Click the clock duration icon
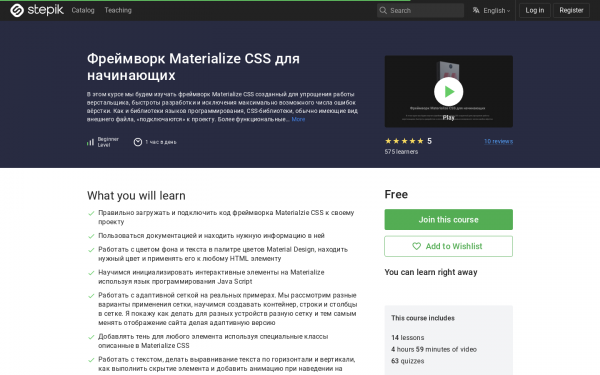Image resolution: width=600 pixels, height=375 pixels. pos(138,142)
